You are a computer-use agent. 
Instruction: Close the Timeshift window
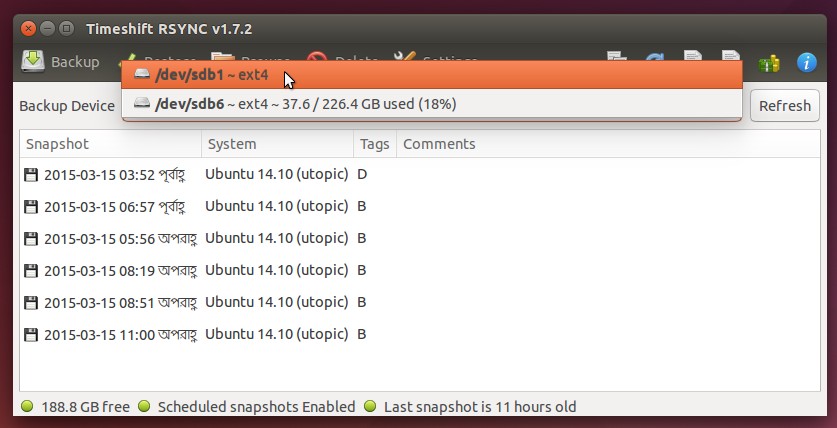pos(29,28)
